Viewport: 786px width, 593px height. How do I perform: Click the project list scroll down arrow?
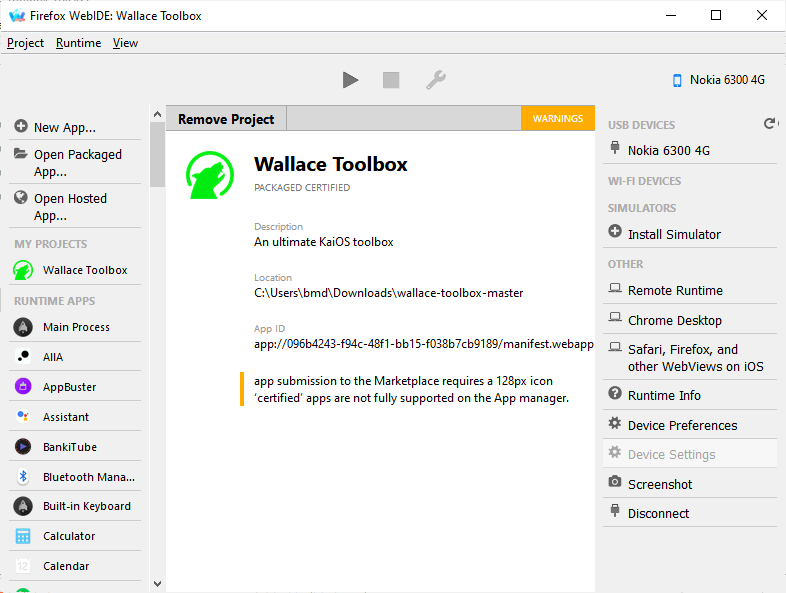[157, 584]
